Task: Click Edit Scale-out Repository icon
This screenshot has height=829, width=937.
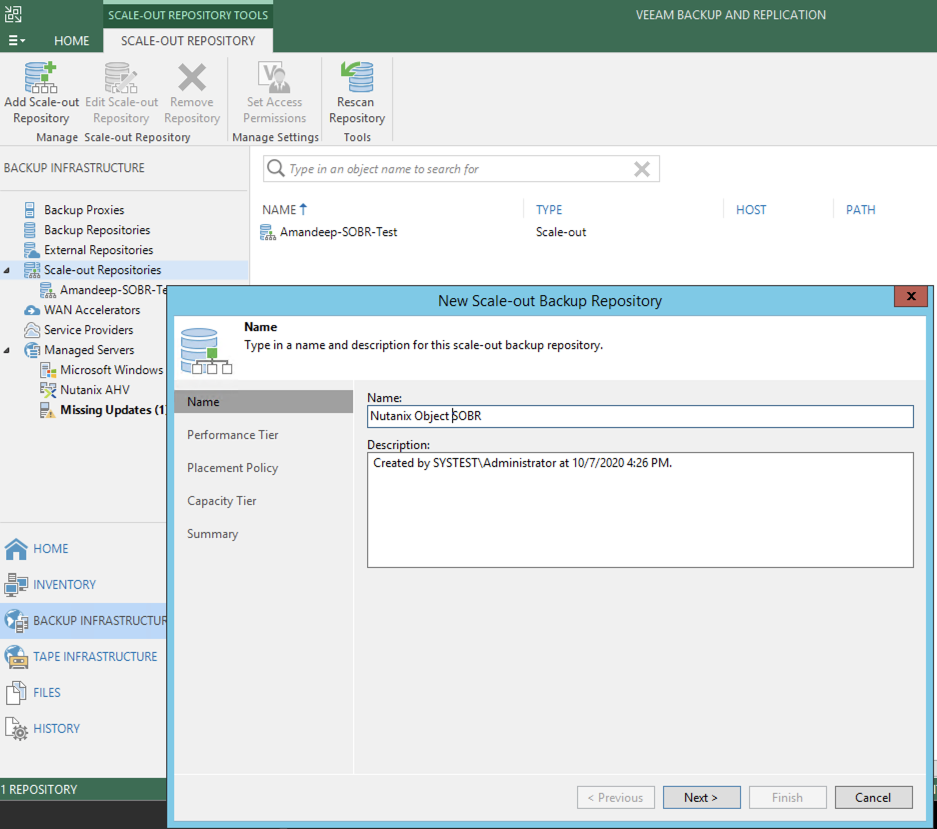Action: pos(121,78)
